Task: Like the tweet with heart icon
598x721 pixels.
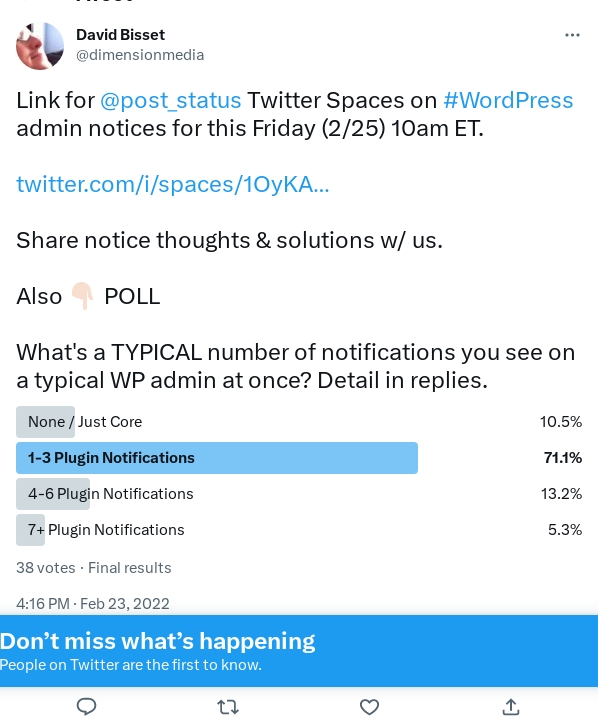Action: pyautogui.click(x=369, y=707)
